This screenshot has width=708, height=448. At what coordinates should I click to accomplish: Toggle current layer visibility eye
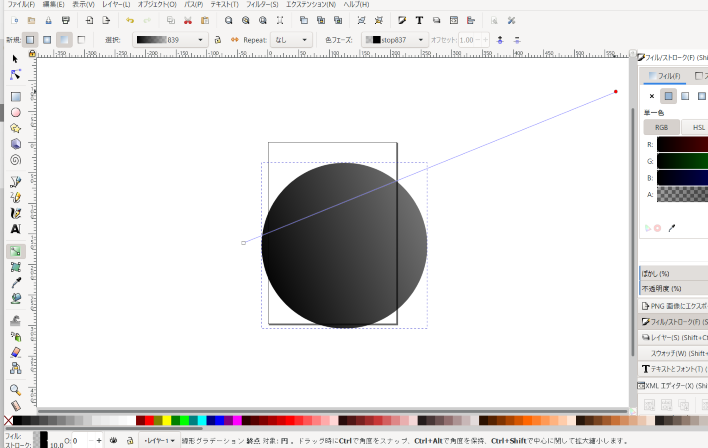coord(113,440)
